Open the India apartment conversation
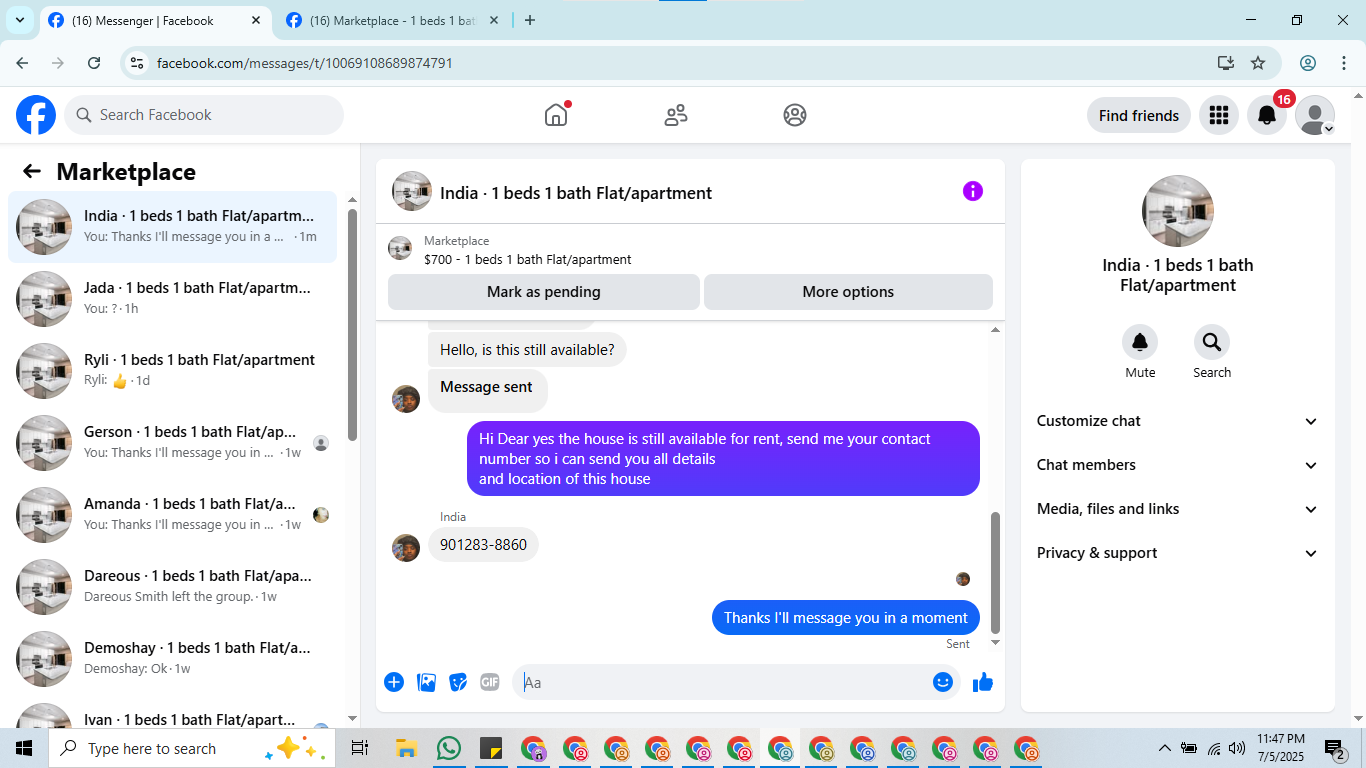1366x768 pixels. tap(172, 227)
